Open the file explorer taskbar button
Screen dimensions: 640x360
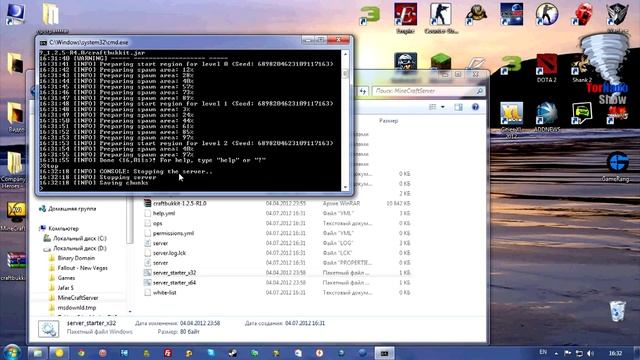(38, 353)
